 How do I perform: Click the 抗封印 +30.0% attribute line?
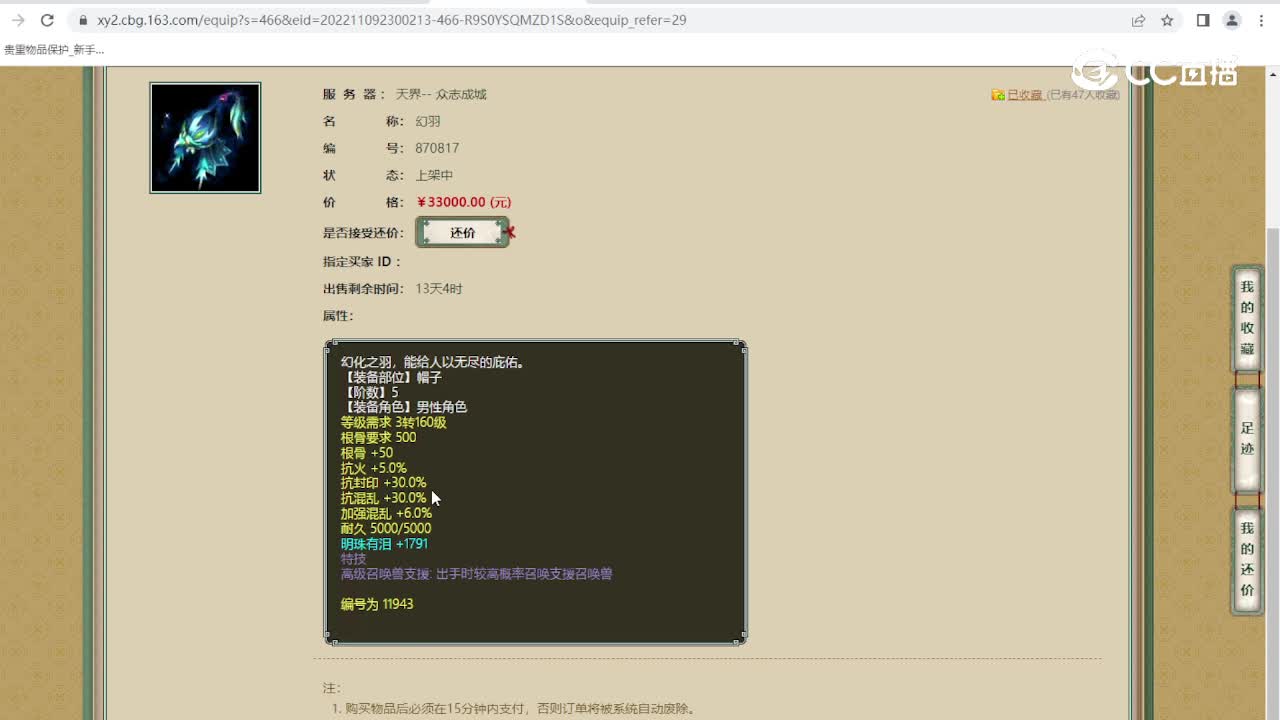(383, 483)
